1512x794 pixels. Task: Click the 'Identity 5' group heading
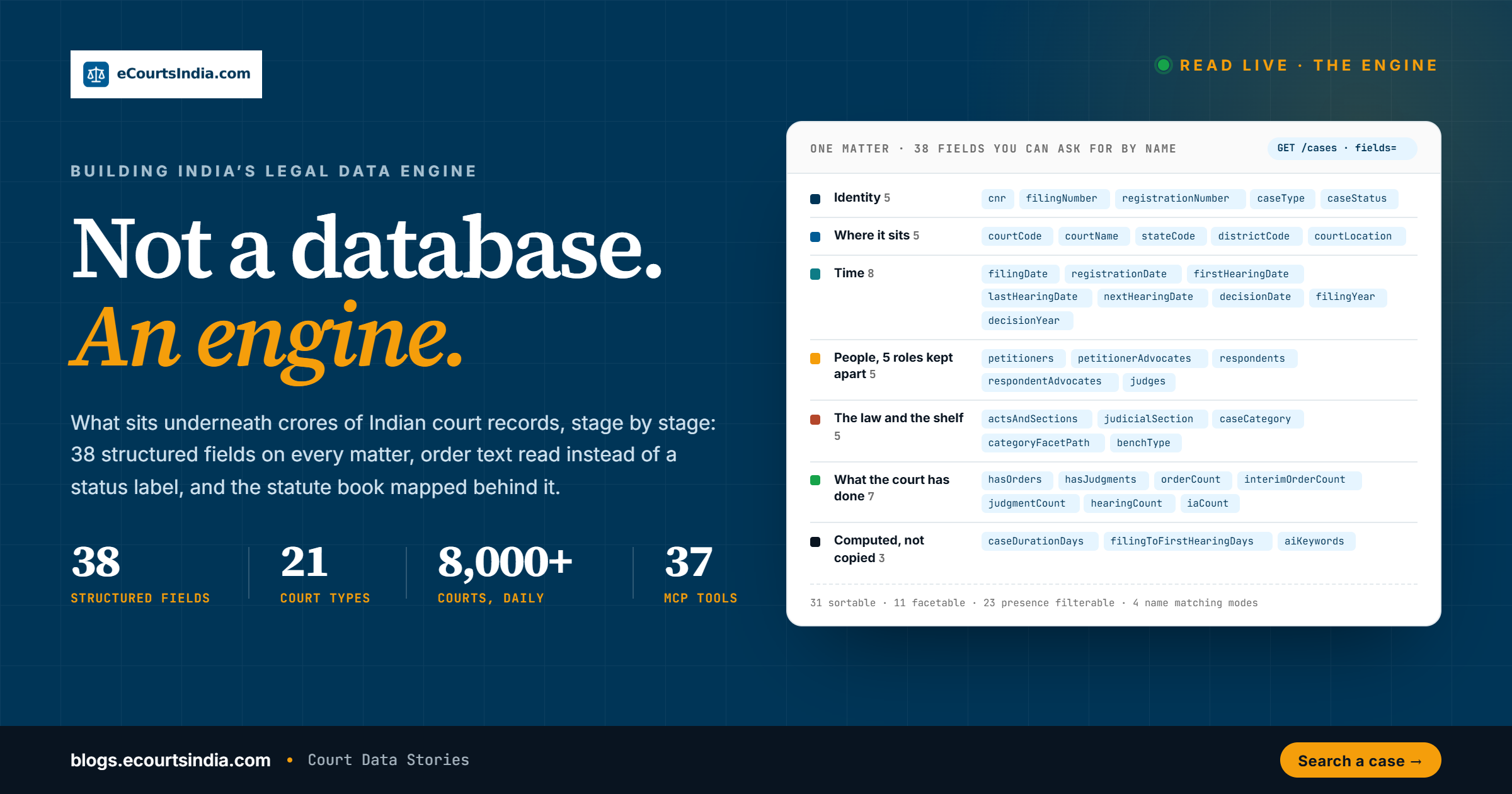[862, 198]
